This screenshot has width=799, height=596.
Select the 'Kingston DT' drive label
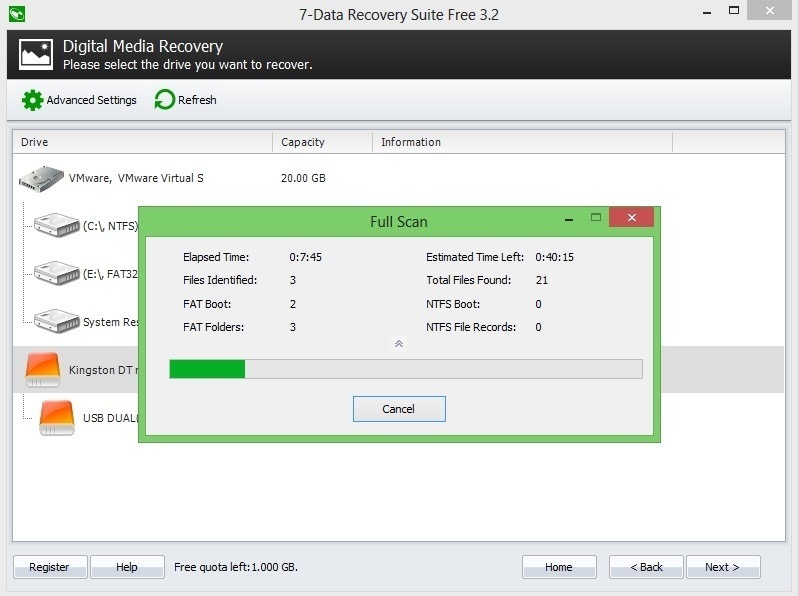point(103,370)
